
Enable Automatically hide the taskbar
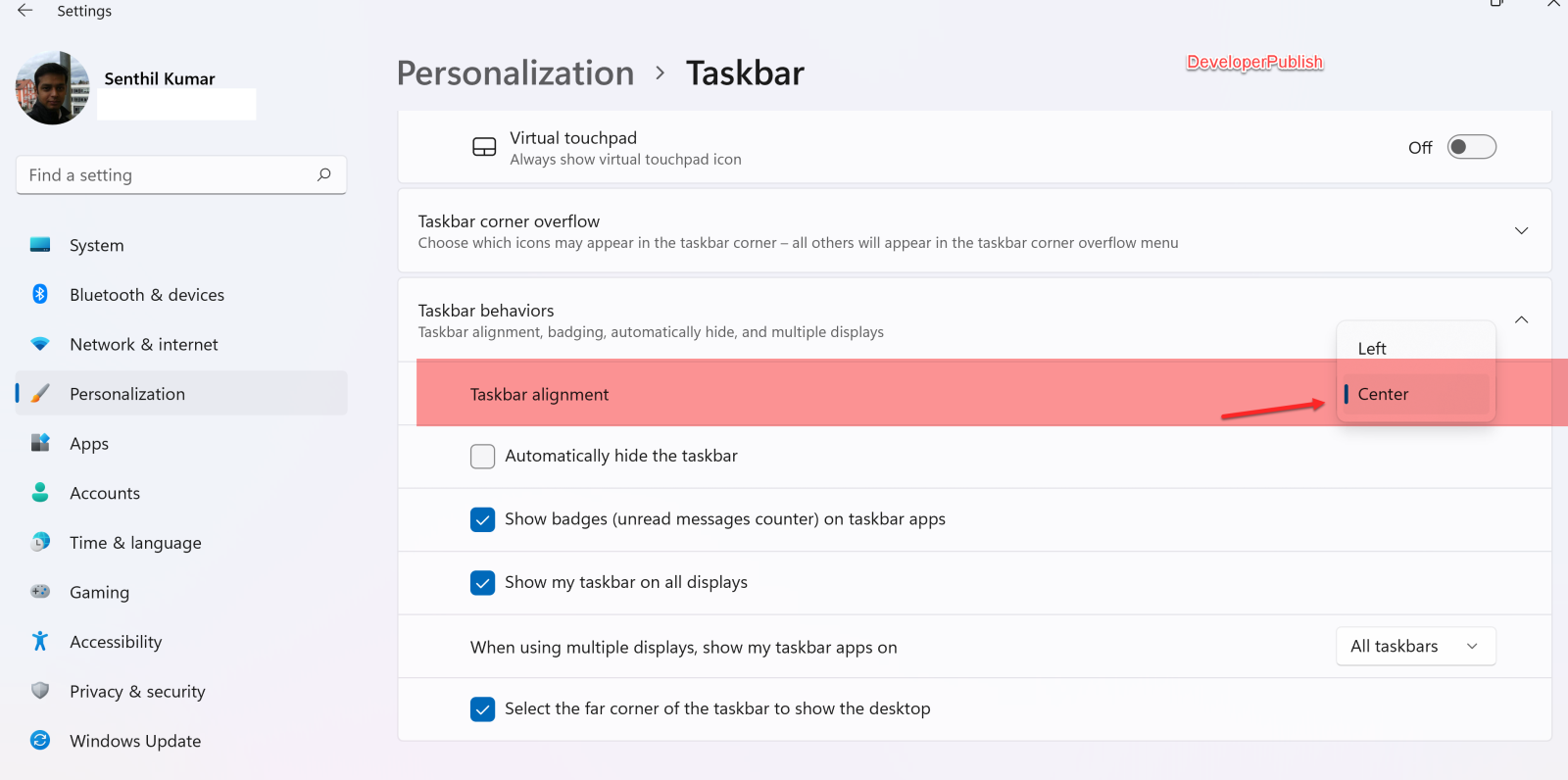482,456
